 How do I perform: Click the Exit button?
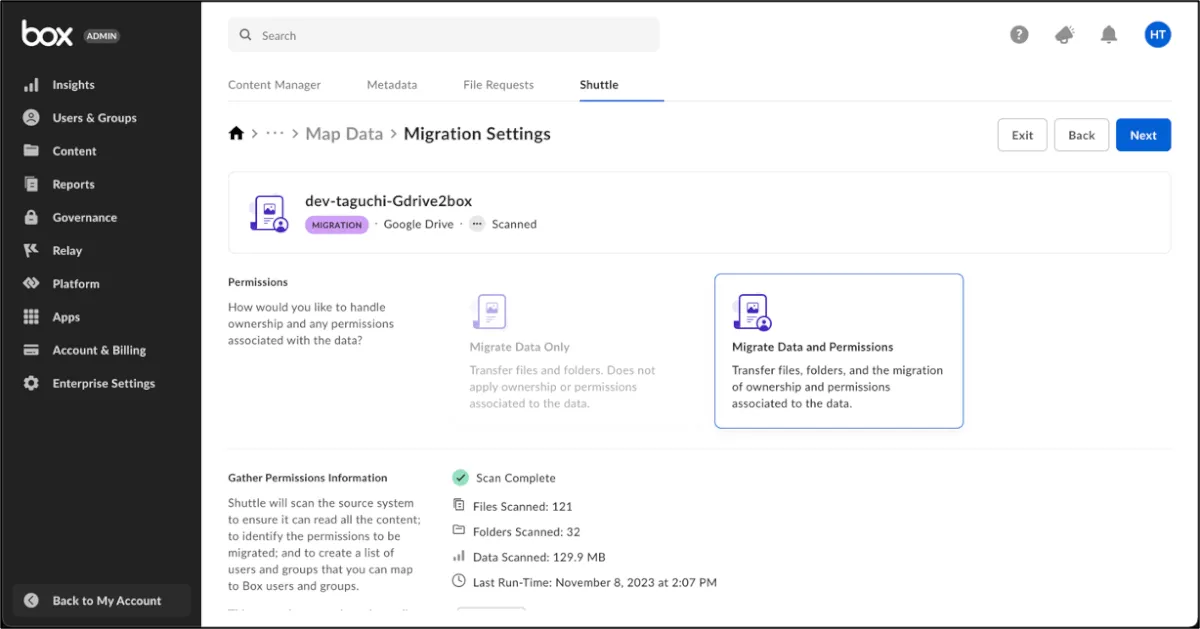point(1022,135)
